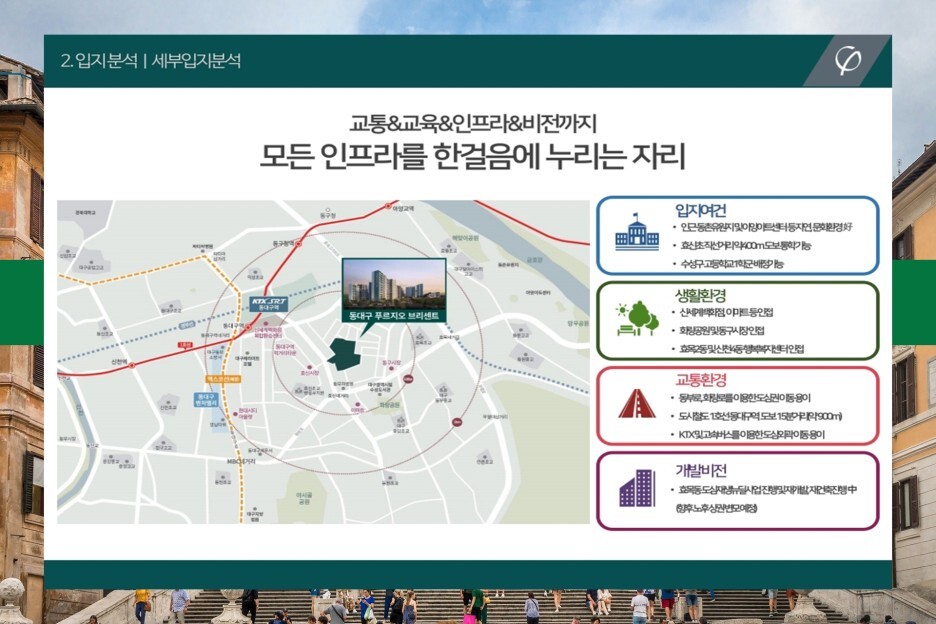The image size is (936, 624).
Task: Click the 입지여건 heading
Action: pyautogui.click(x=701, y=210)
